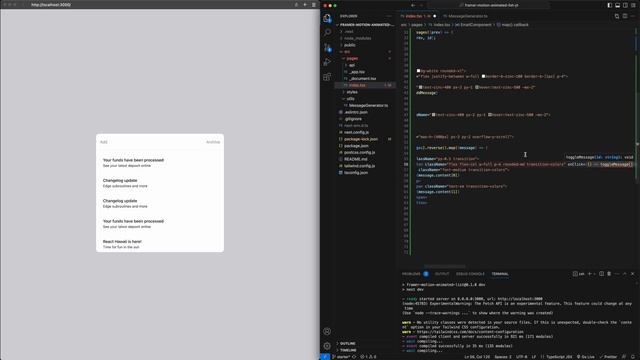This screenshot has width=640, height=360.
Task: Kill terminal with trash icon
Action: (609, 274)
